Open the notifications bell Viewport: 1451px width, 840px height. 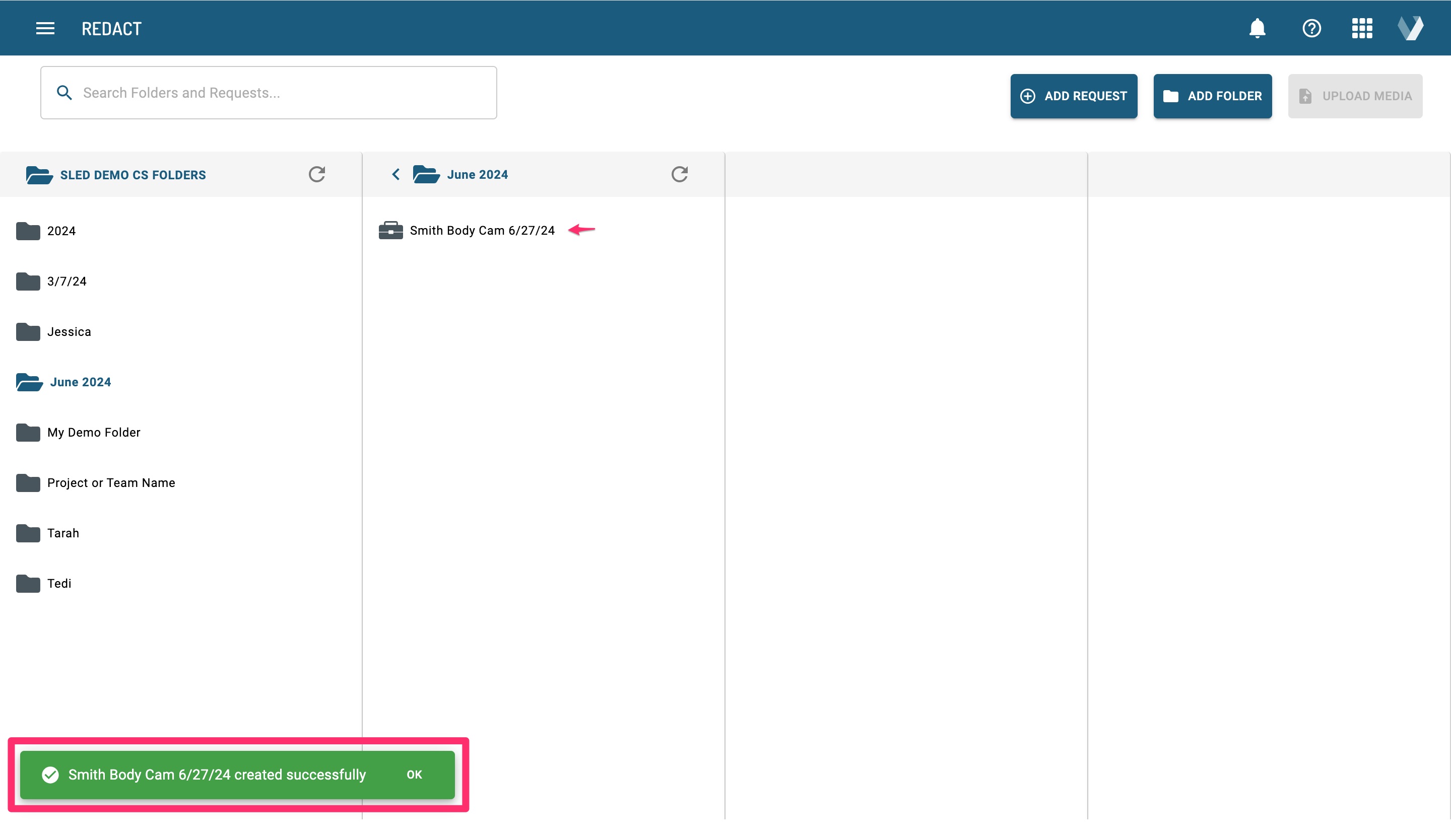[1257, 28]
